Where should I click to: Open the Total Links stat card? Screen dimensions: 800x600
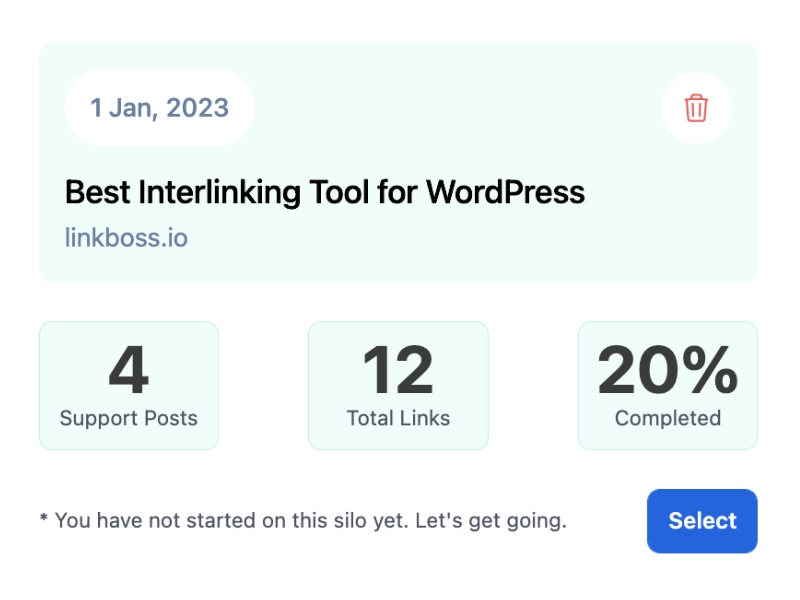click(x=398, y=386)
